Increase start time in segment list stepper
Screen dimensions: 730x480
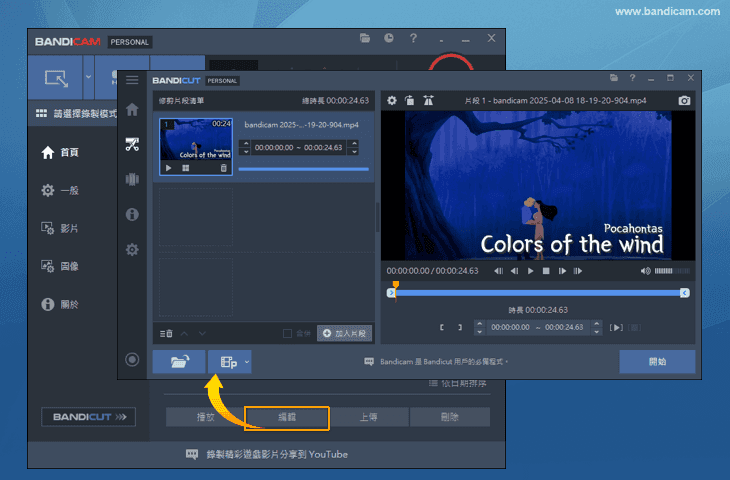point(246,143)
